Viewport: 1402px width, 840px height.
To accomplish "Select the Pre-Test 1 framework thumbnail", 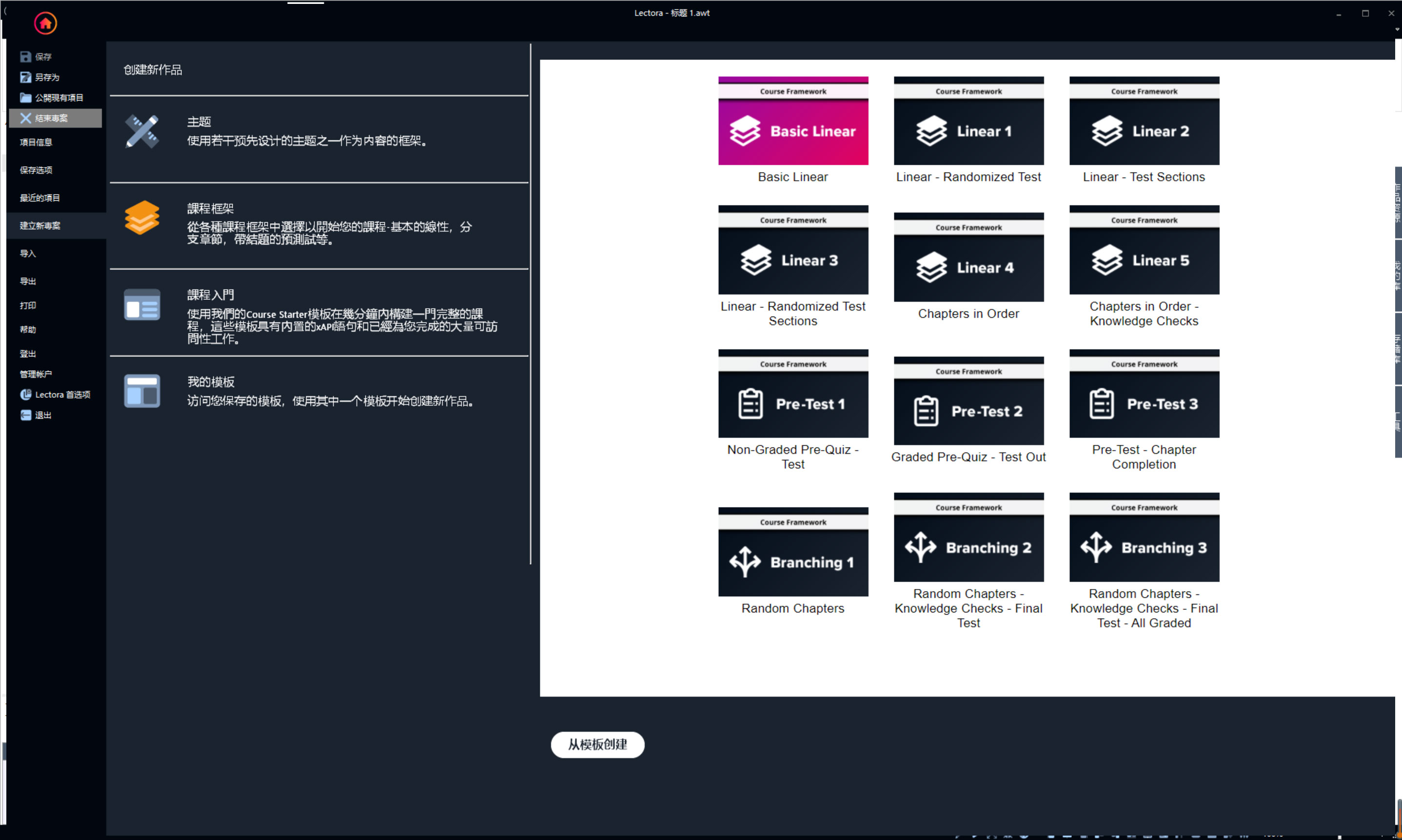I will [793, 393].
